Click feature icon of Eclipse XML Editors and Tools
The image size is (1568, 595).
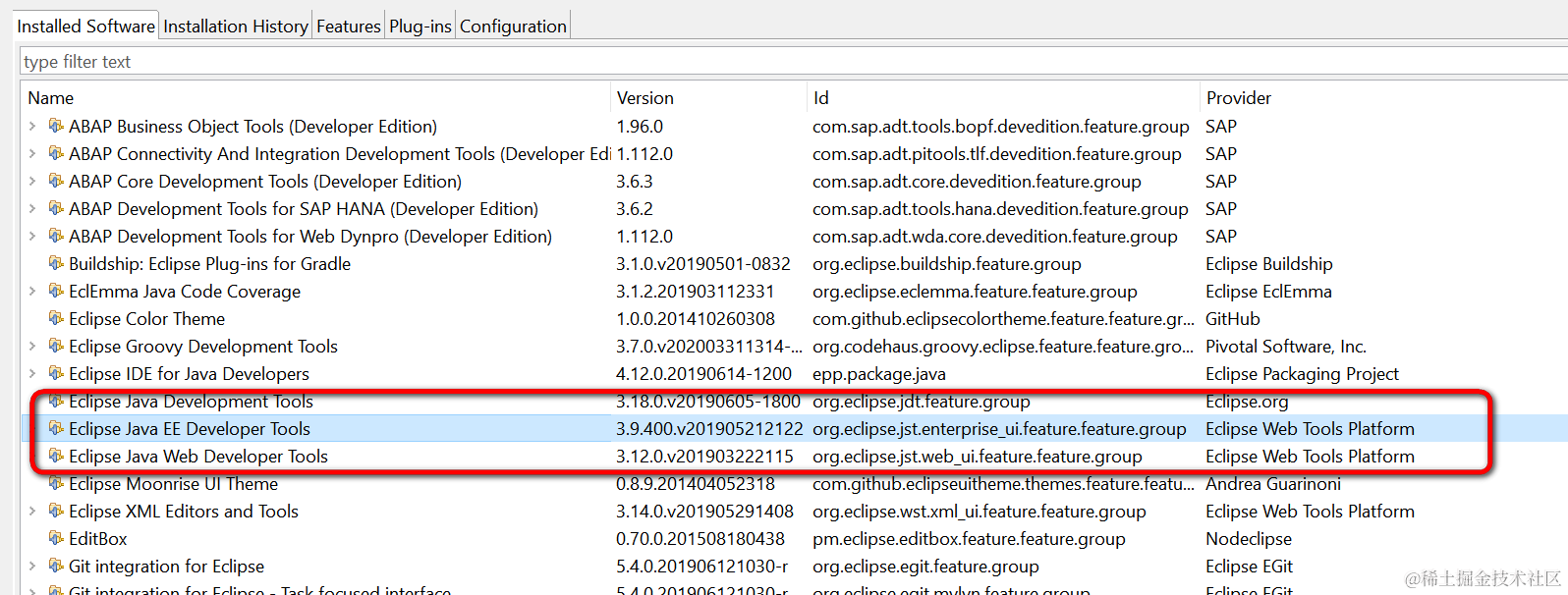tap(56, 511)
